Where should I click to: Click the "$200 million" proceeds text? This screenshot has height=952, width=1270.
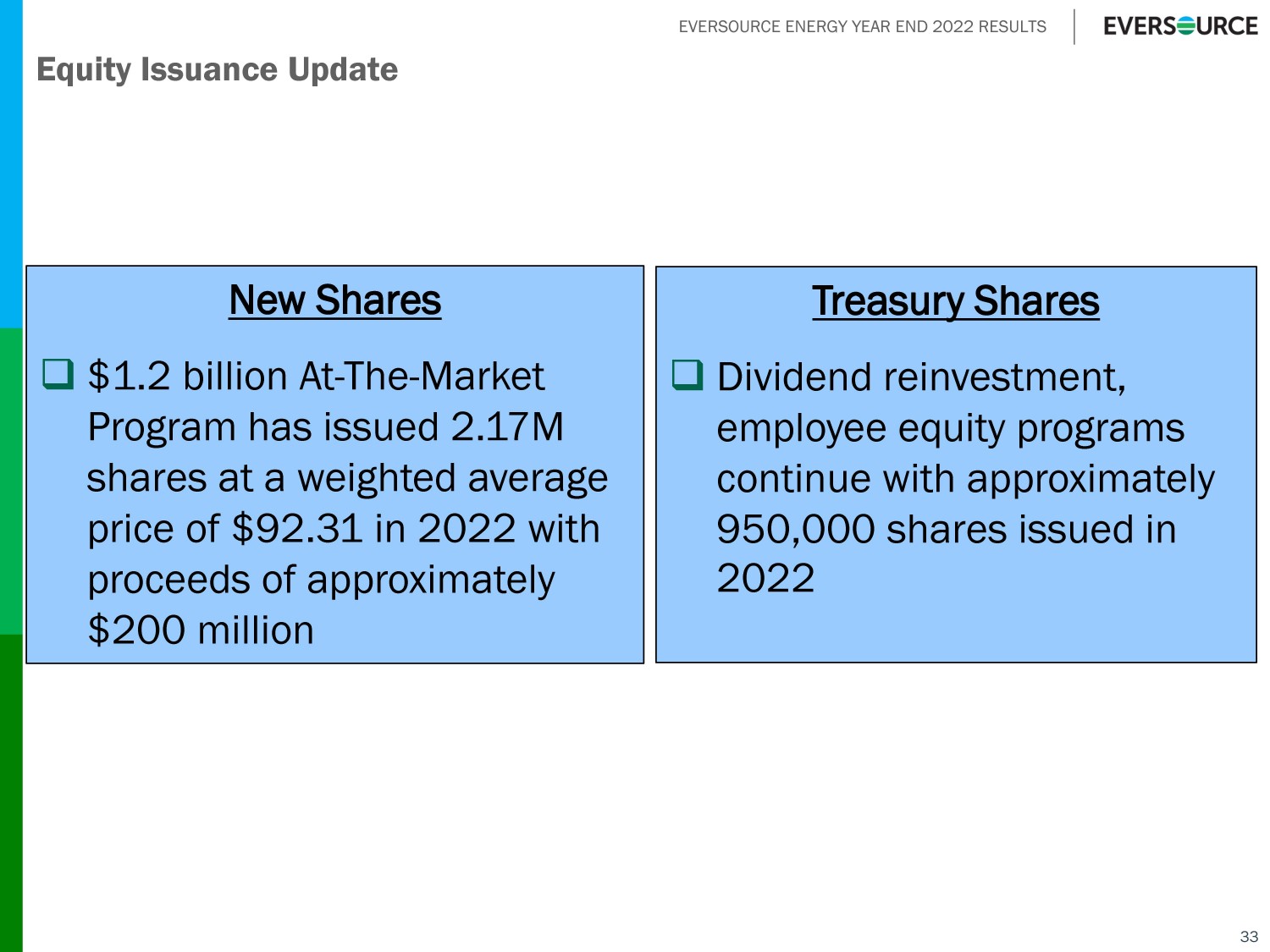[x=201, y=630]
